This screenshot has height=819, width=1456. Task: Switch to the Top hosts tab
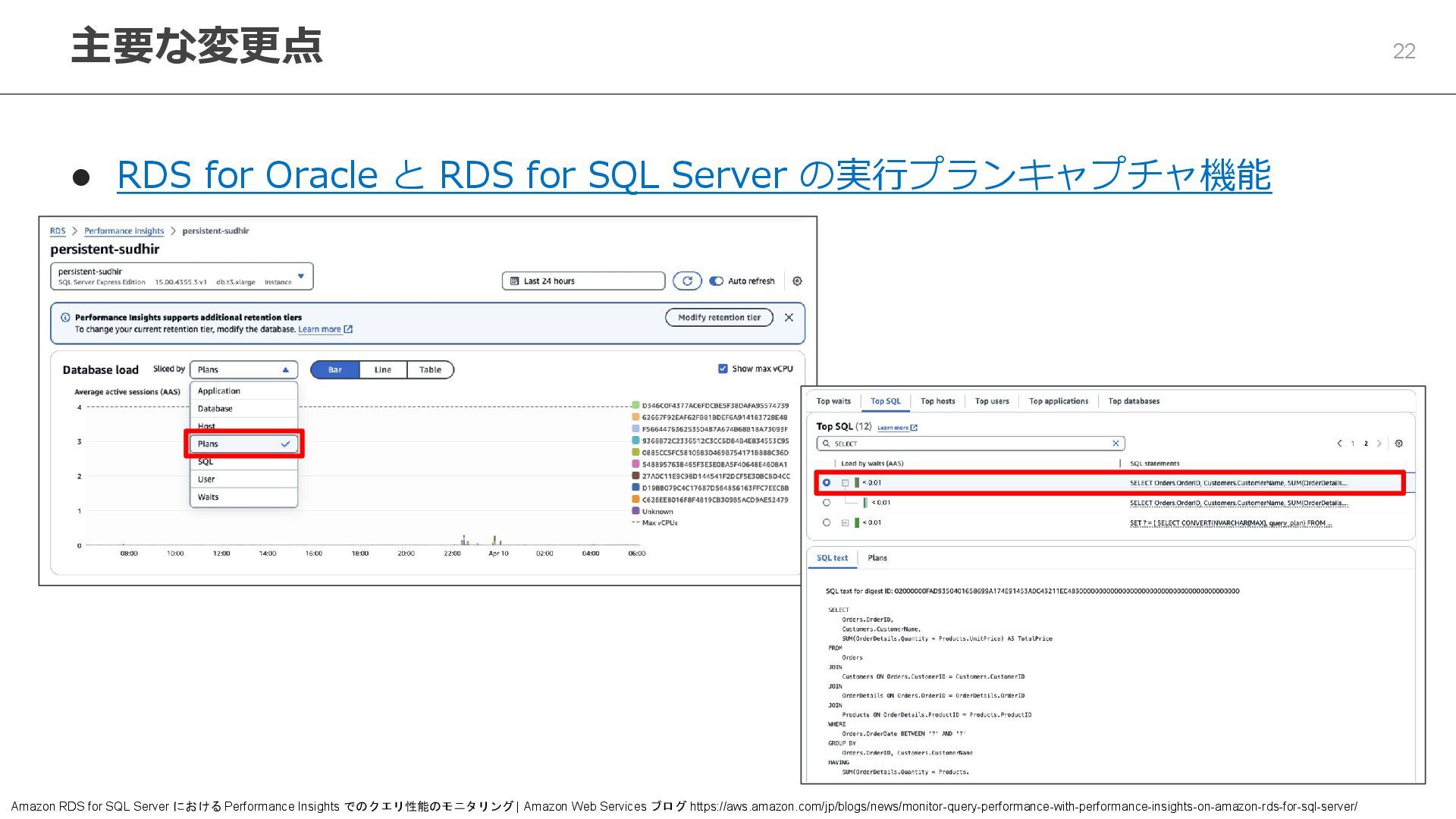coord(937,401)
